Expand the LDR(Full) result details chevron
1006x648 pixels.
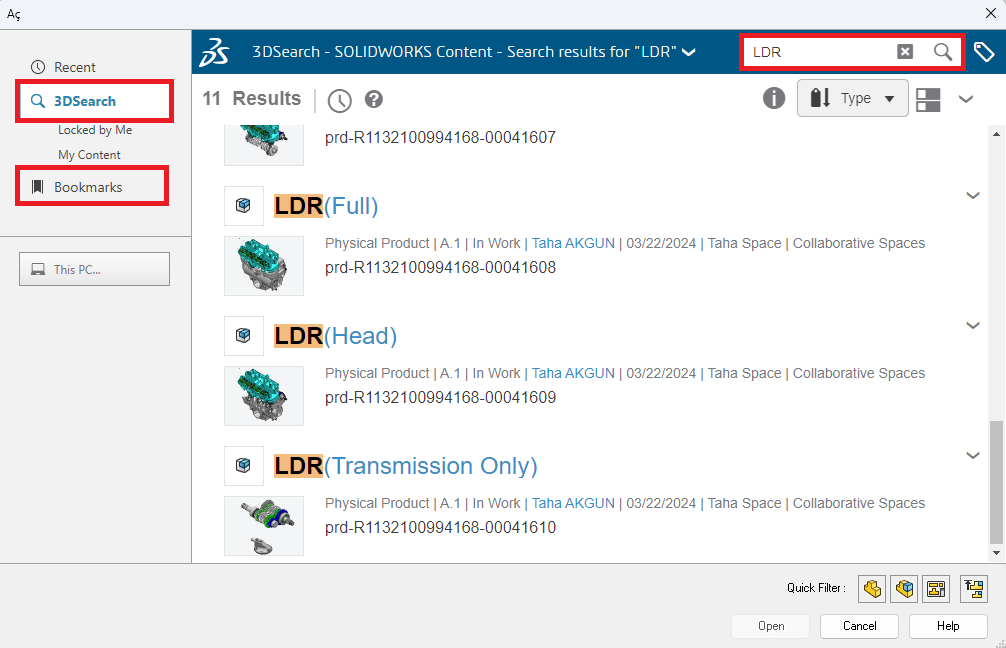pos(973,196)
